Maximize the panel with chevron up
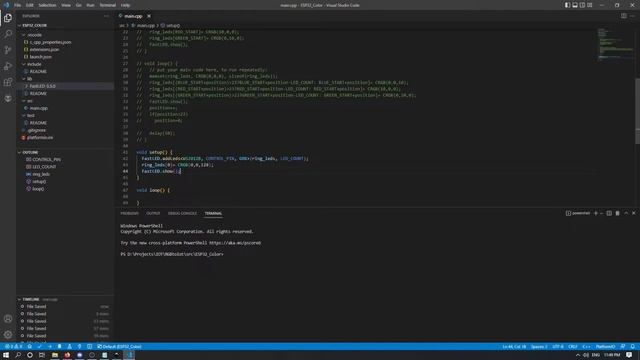The height and width of the screenshot is (360, 640). [x=626, y=213]
